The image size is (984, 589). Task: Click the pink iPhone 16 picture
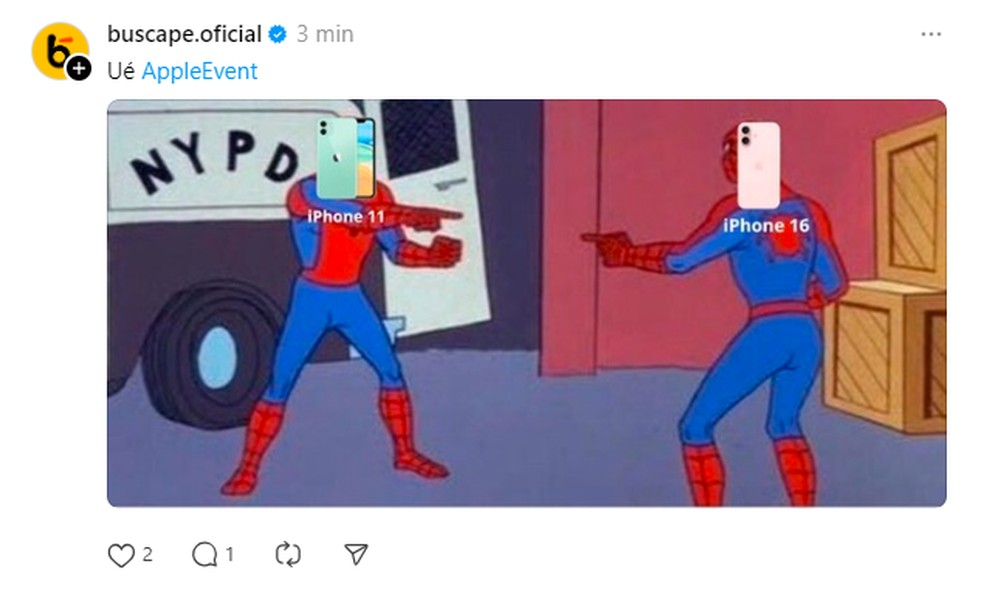(x=759, y=166)
